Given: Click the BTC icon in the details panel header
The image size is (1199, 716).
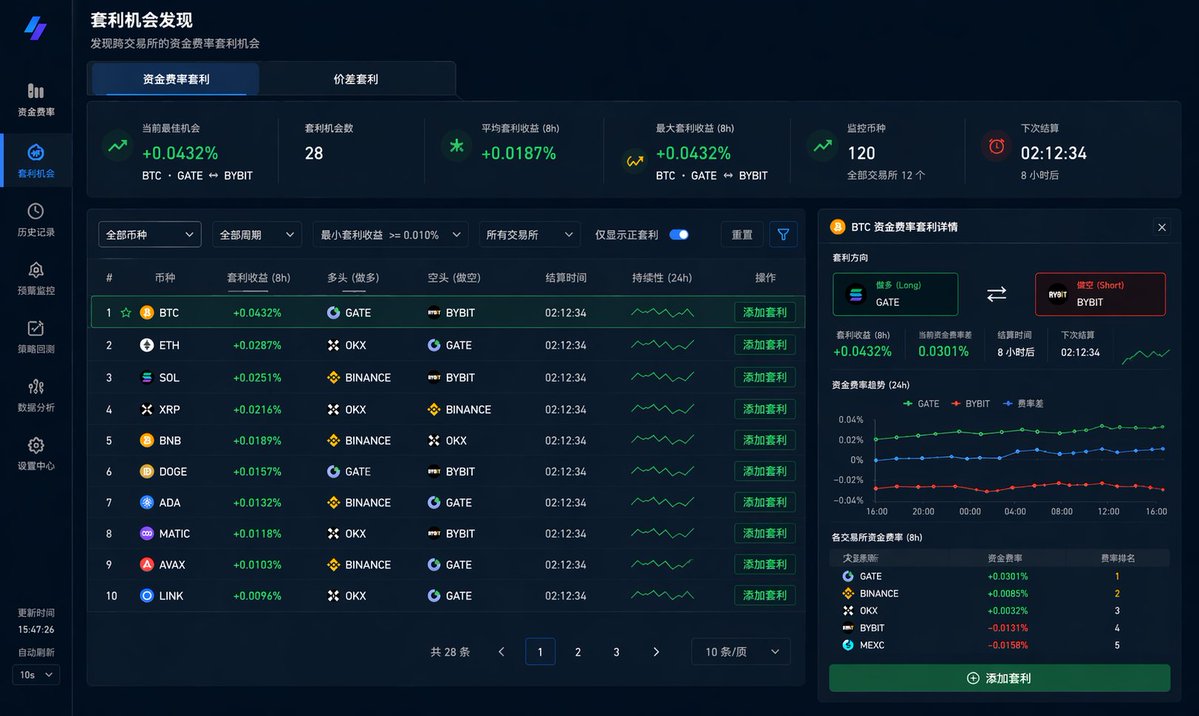Looking at the screenshot, I should [x=837, y=226].
